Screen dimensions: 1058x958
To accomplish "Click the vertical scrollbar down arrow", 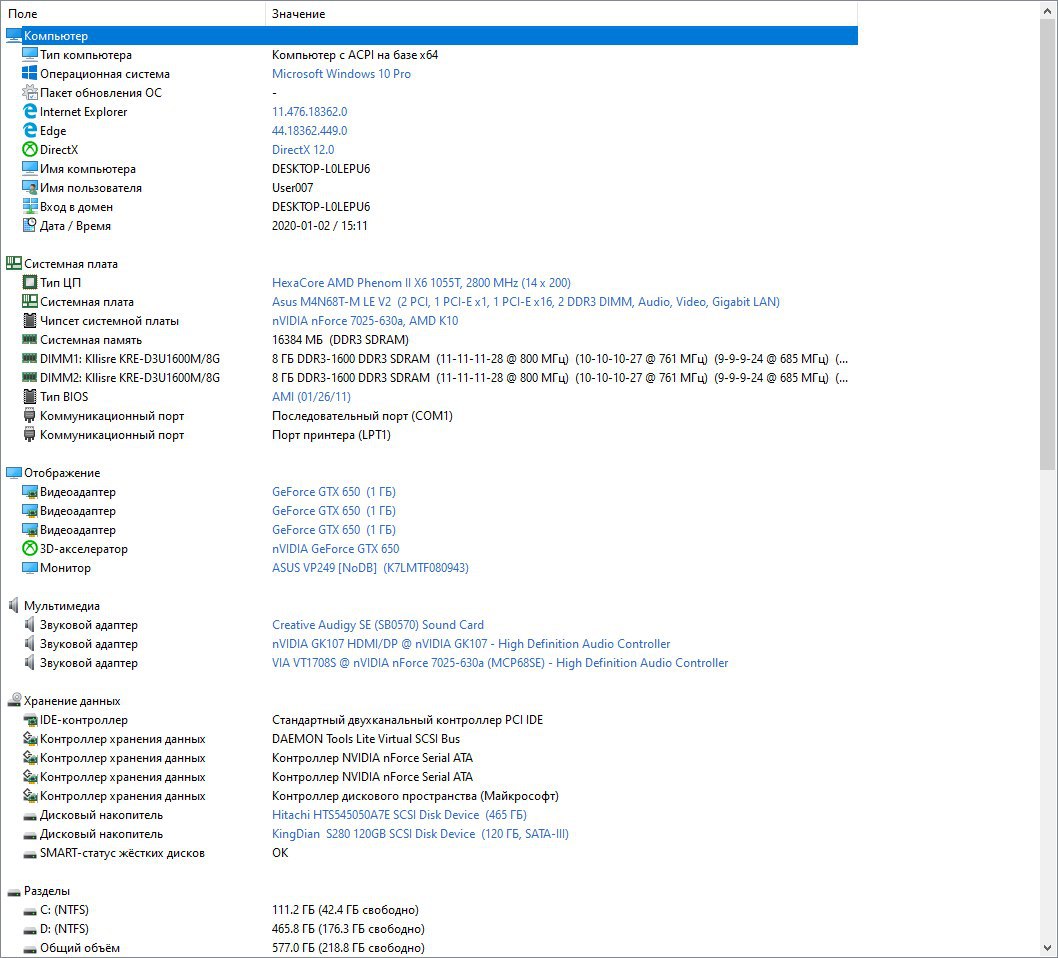I will point(1047,947).
